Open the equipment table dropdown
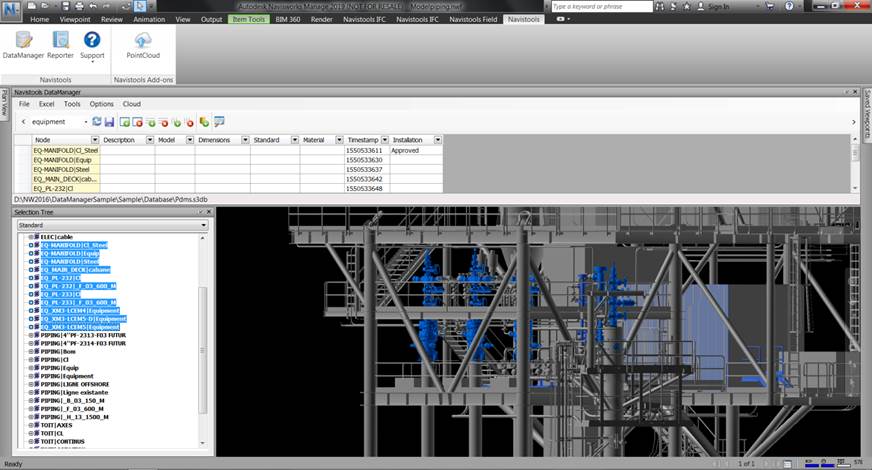This screenshot has width=872, height=470. click(86, 122)
